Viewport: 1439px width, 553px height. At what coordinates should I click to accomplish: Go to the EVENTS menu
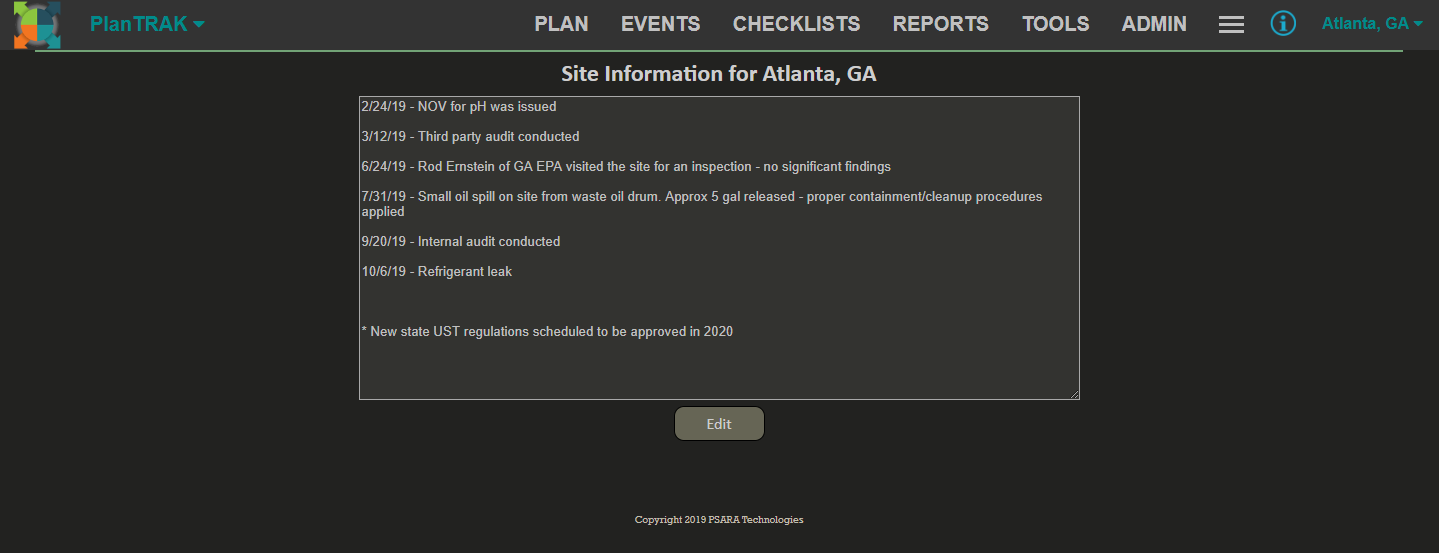pos(660,24)
